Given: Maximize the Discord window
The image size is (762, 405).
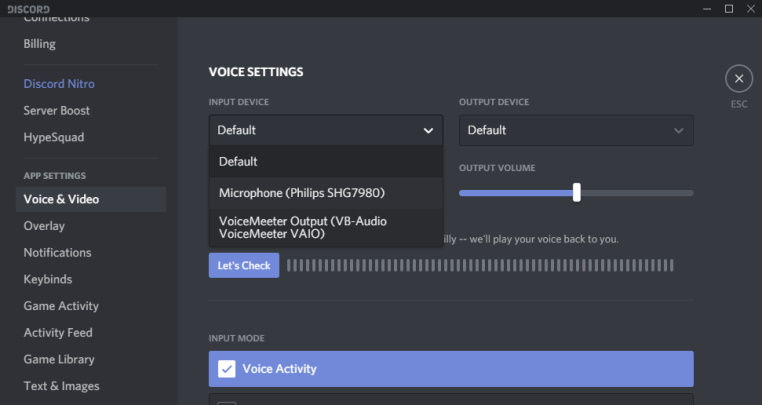Looking at the screenshot, I should point(729,9).
